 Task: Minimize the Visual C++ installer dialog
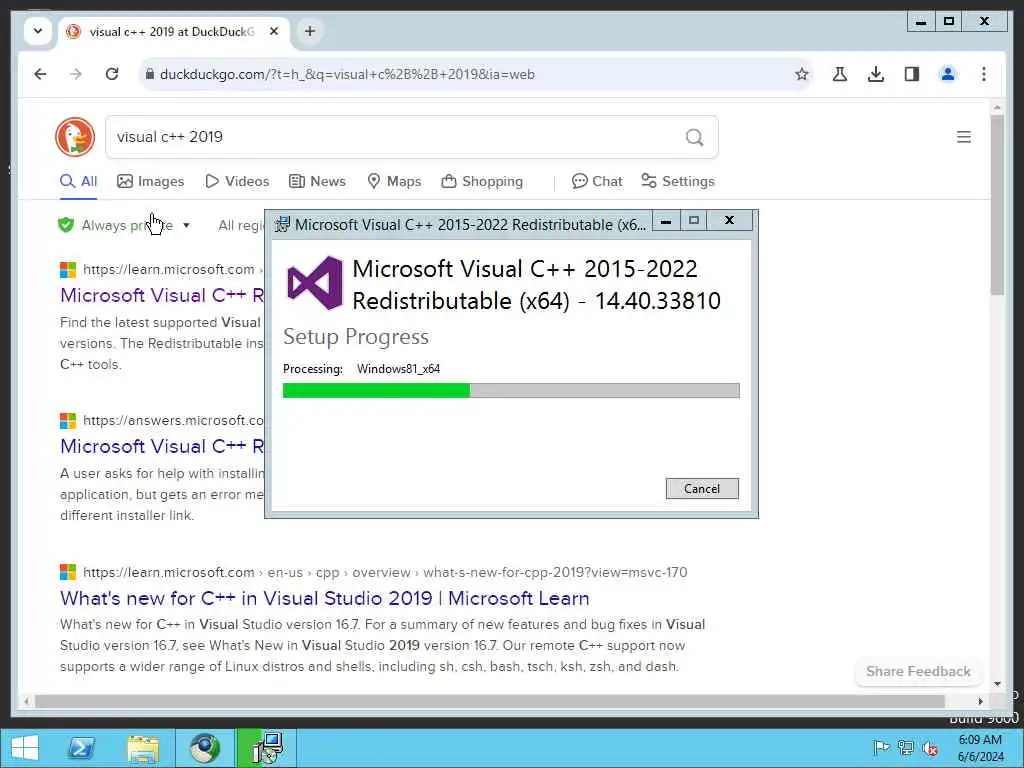pyautogui.click(x=665, y=221)
